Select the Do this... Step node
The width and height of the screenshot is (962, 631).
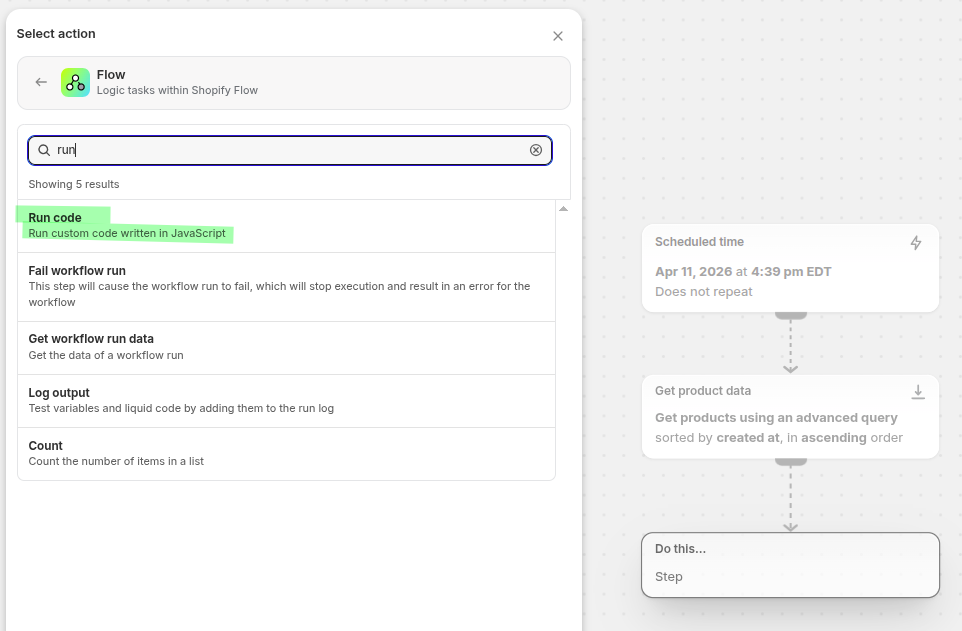click(x=790, y=564)
